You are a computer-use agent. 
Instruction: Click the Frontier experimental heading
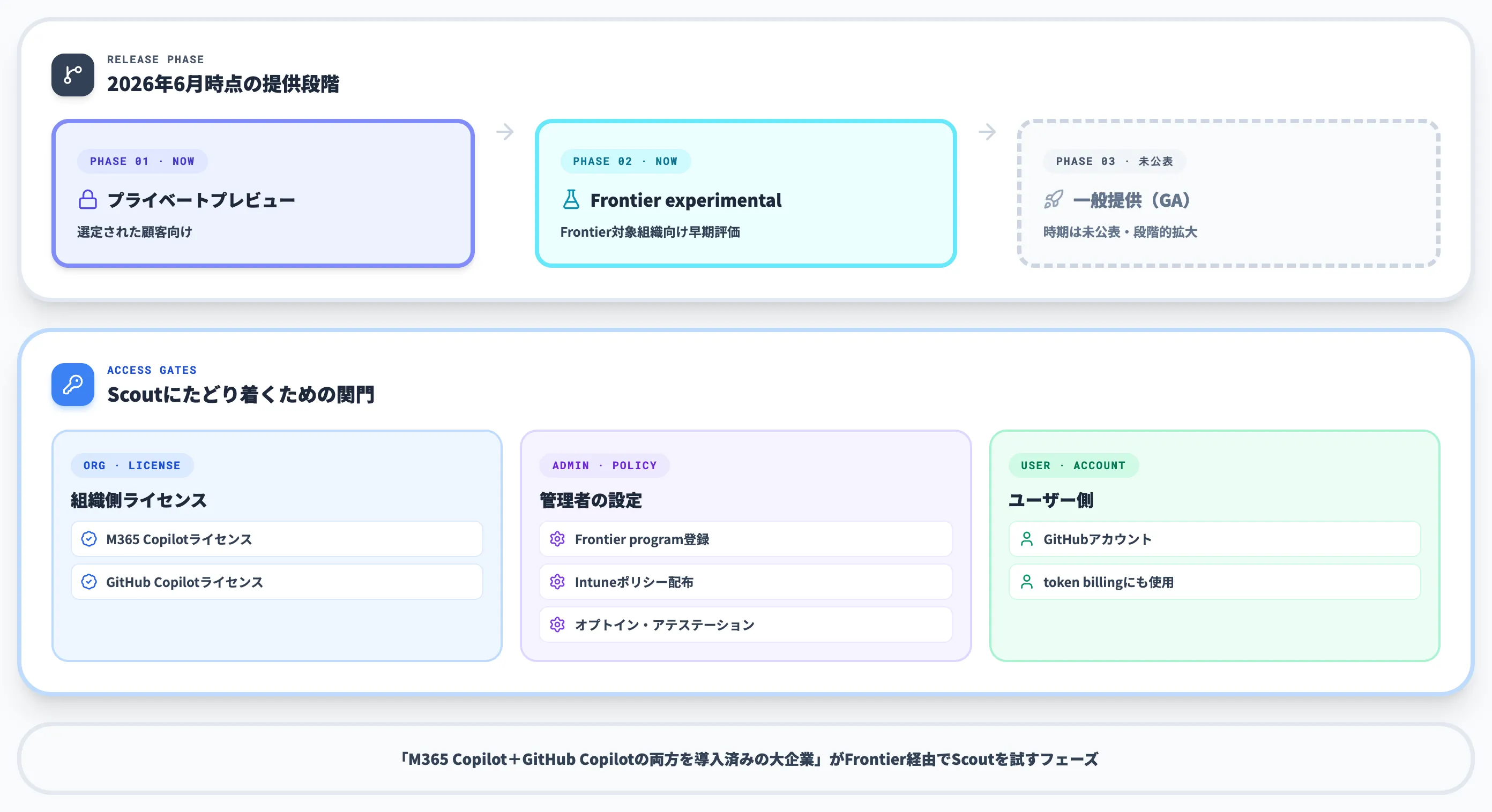coord(686,200)
